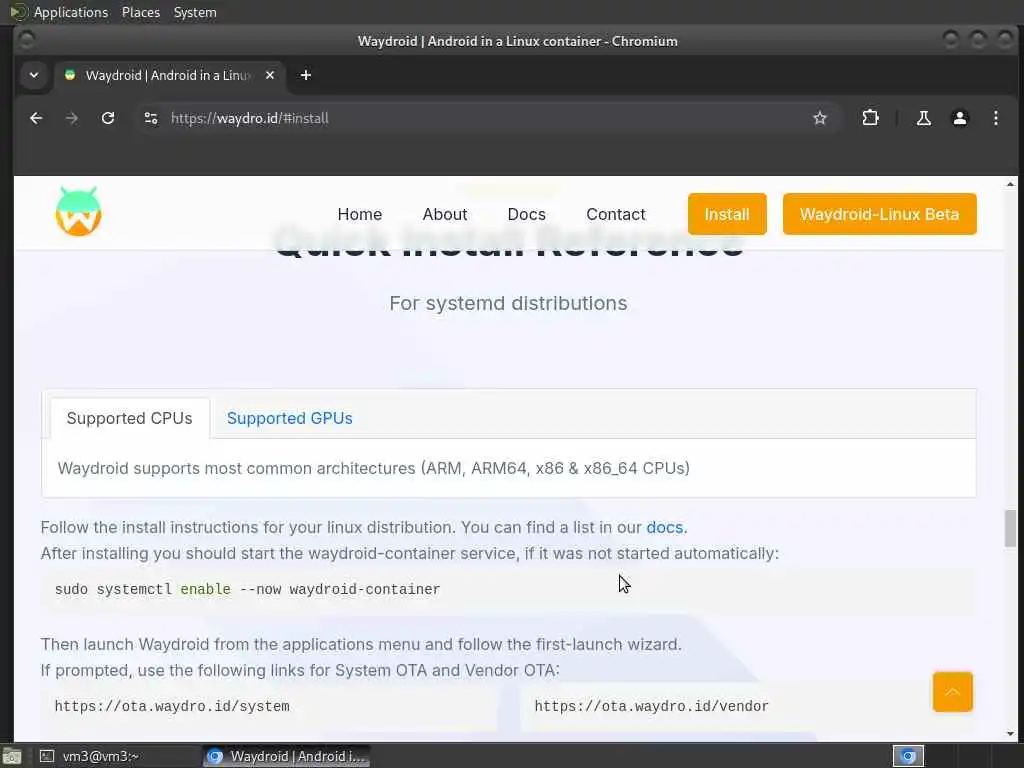View site information icon in address bar
Image resolution: width=1024 pixels, height=768 pixels.
click(x=151, y=118)
